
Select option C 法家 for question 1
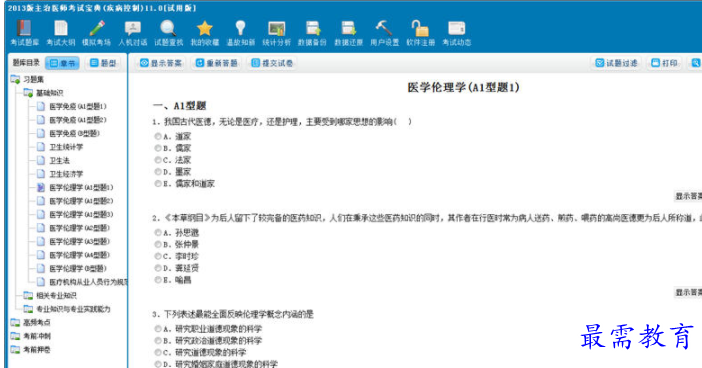(158, 160)
